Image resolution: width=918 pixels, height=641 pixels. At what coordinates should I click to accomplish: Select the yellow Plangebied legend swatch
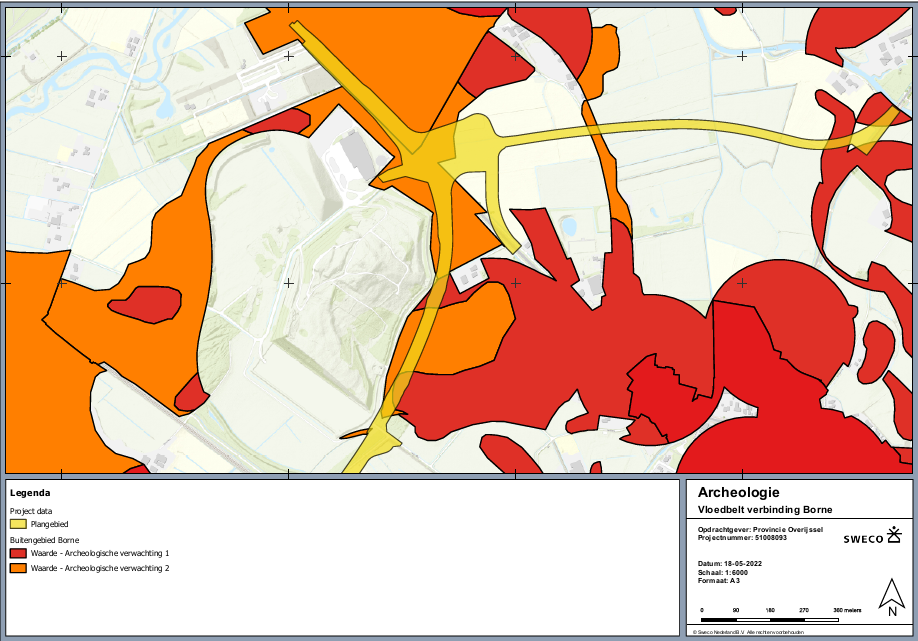(18, 524)
